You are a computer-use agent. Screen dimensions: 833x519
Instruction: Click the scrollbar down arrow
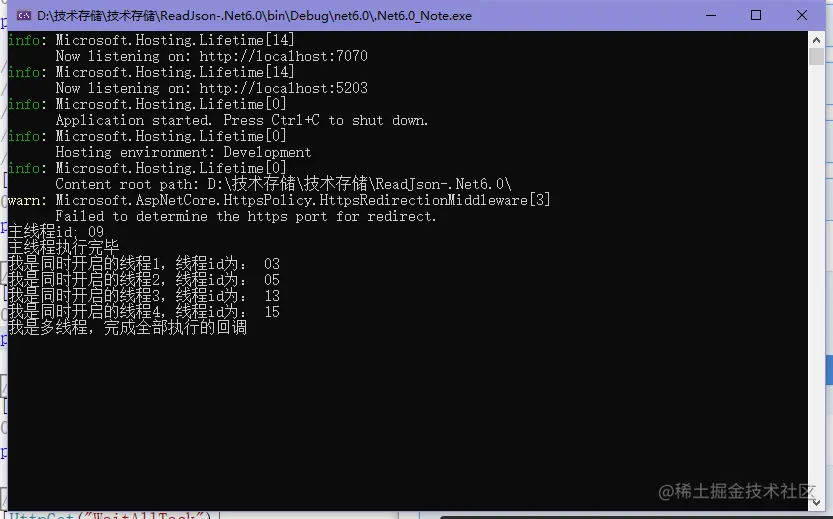(x=816, y=502)
